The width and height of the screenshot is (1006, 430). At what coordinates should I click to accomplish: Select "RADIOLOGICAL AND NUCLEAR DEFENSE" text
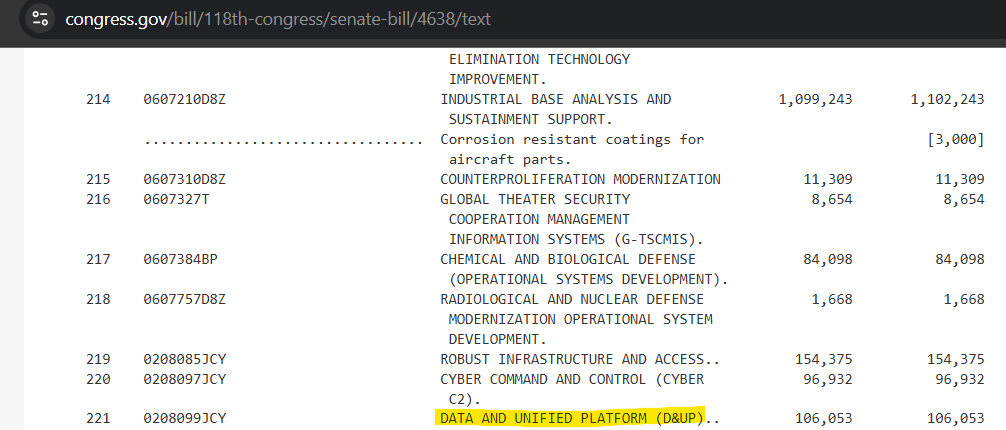(x=572, y=299)
